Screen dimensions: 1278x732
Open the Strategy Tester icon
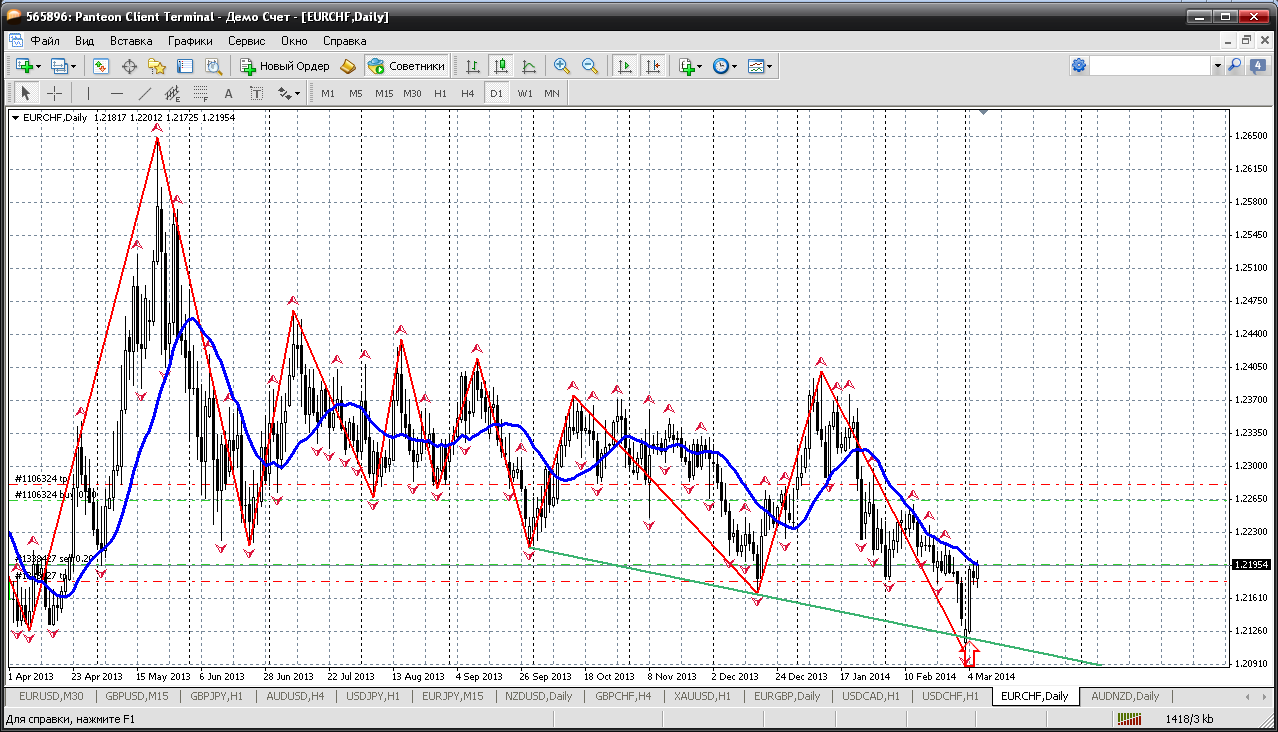[213, 66]
